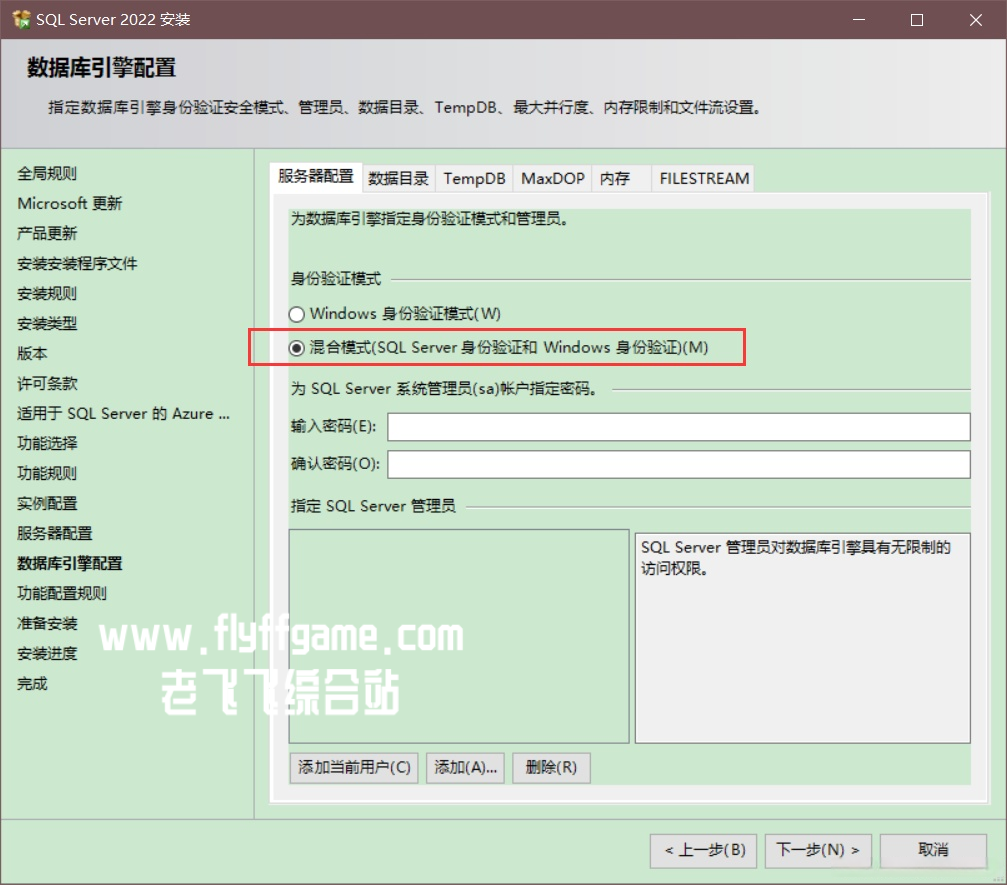Click the 添加(A)... button
The width and height of the screenshot is (1007, 885).
[466, 767]
